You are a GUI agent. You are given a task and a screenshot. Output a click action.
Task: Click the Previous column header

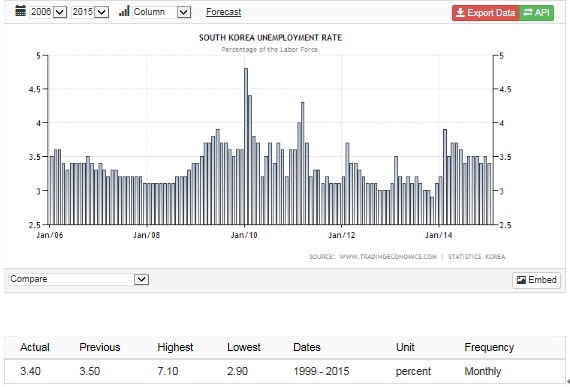pos(100,347)
